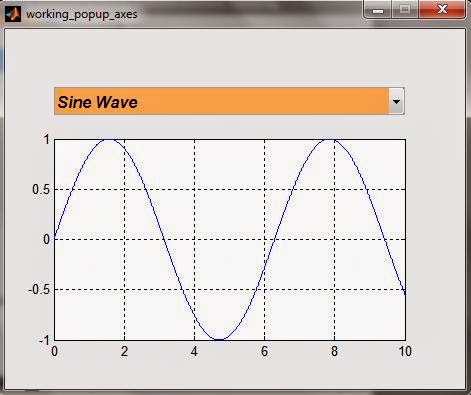Minimize the working_popup_axes window
The width and height of the screenshot is (471, 395).
click(x=378, y=9)
